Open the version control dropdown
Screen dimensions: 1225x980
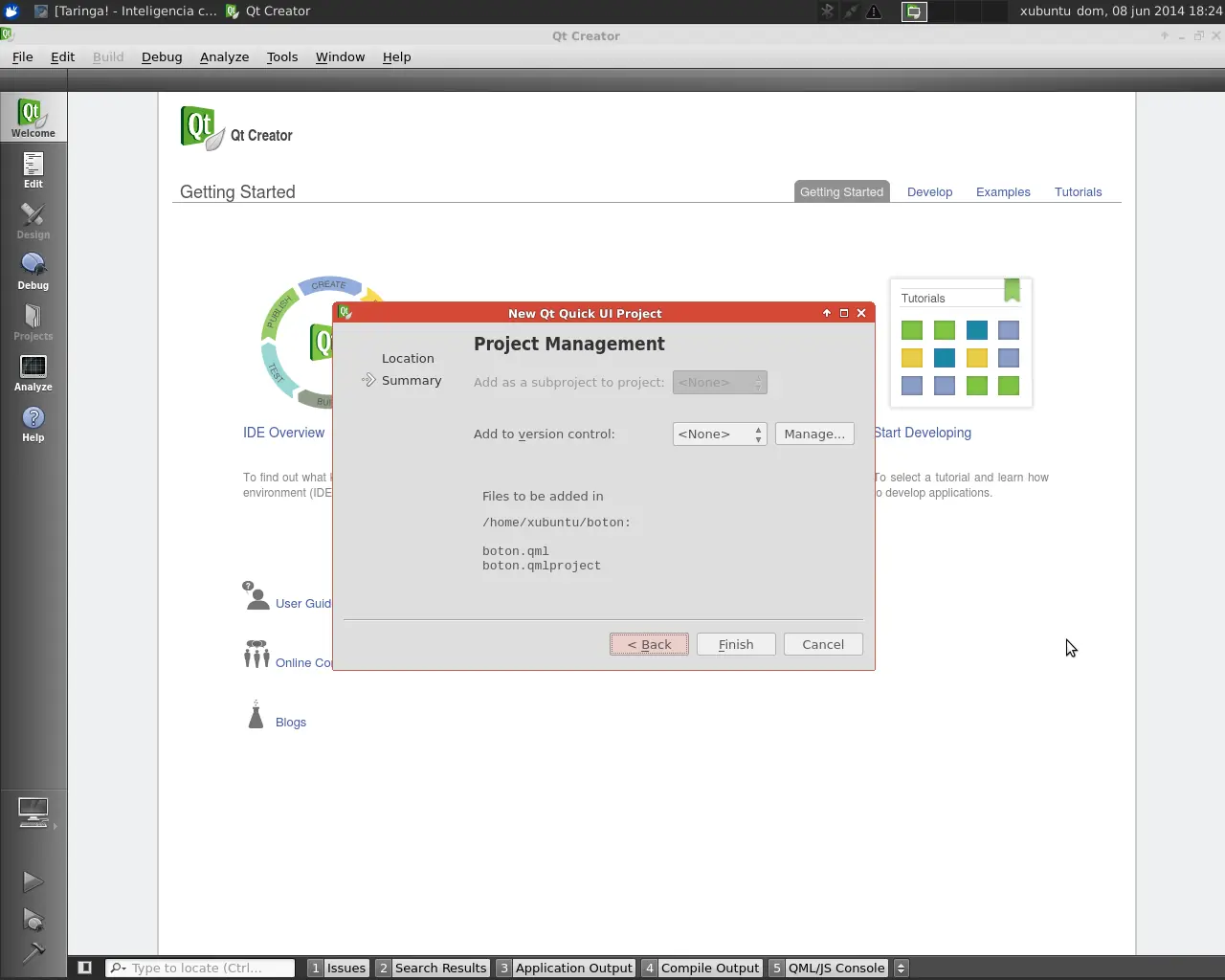coord(720,434)
